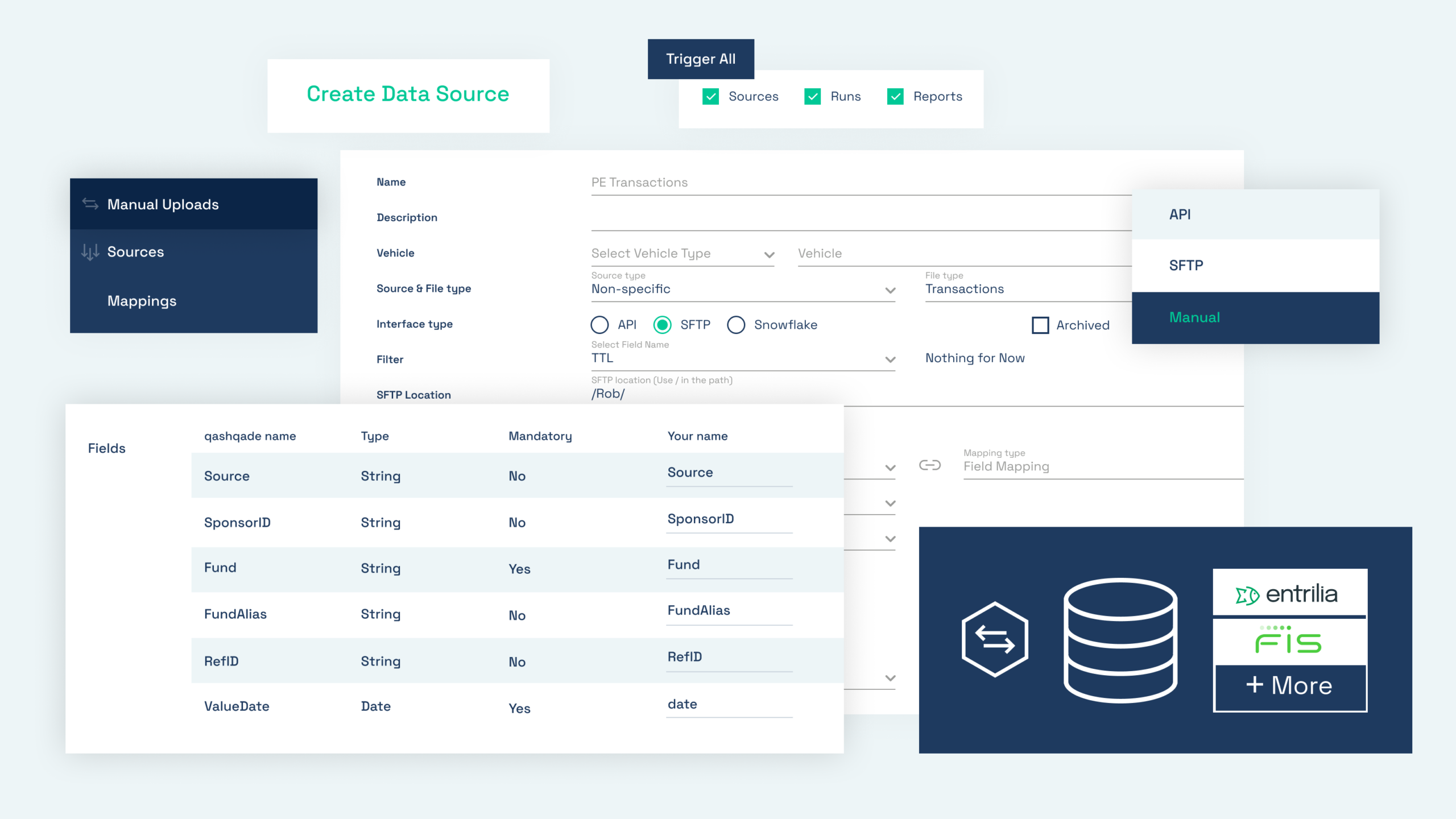Select the Snowflake radio button
This screenshot has height=819, width=1456.
(736, 325)
